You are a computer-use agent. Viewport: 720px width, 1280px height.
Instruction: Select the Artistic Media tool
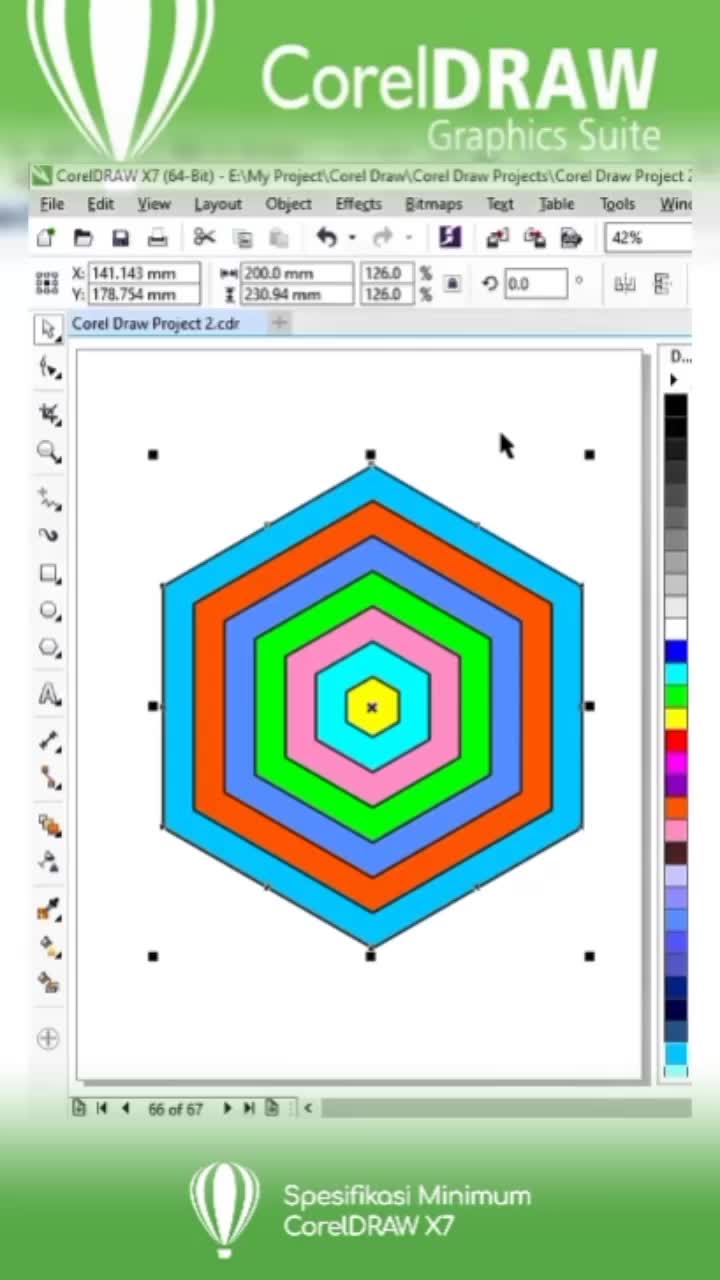[48, 535]
